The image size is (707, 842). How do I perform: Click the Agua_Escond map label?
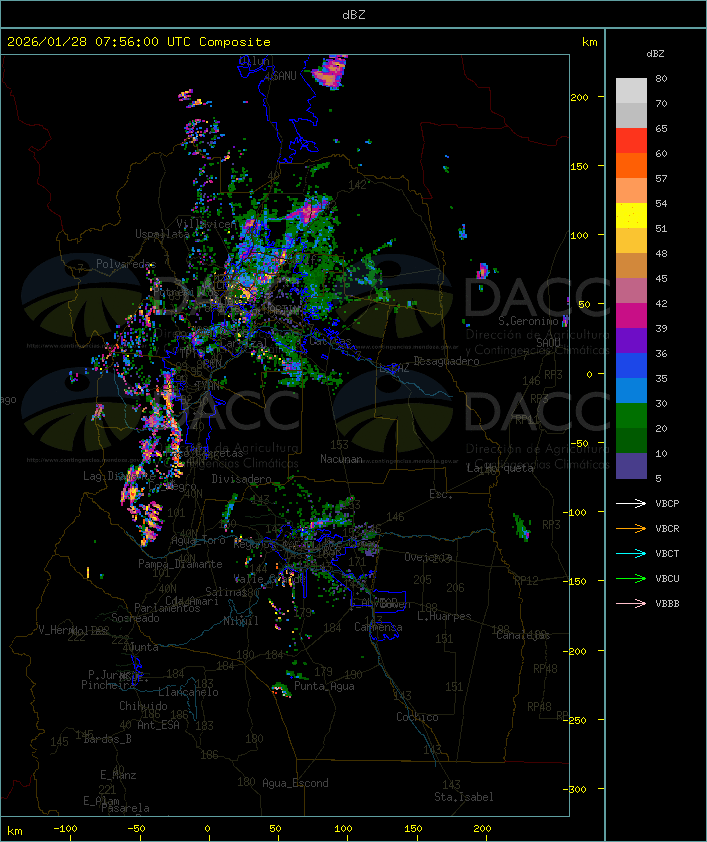tap(295, 783)
